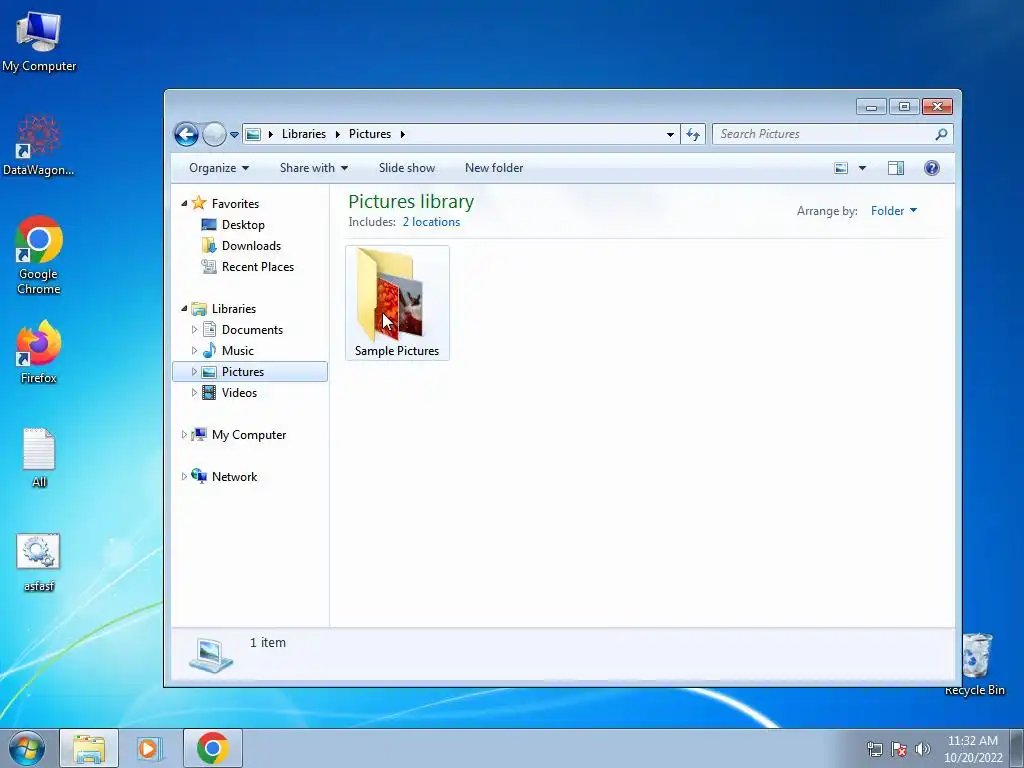This screenshot has height=768, width=1024.
Task: Open the Share with menu
Action: point(313,168)
